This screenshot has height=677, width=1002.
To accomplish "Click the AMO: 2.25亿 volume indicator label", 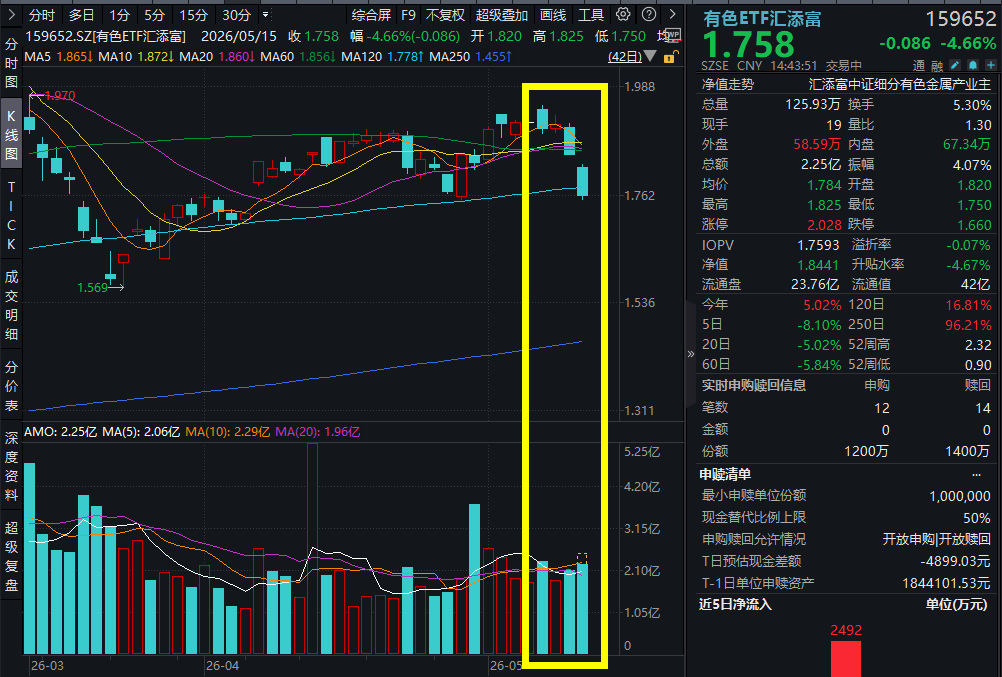I will tap(60, 432).
